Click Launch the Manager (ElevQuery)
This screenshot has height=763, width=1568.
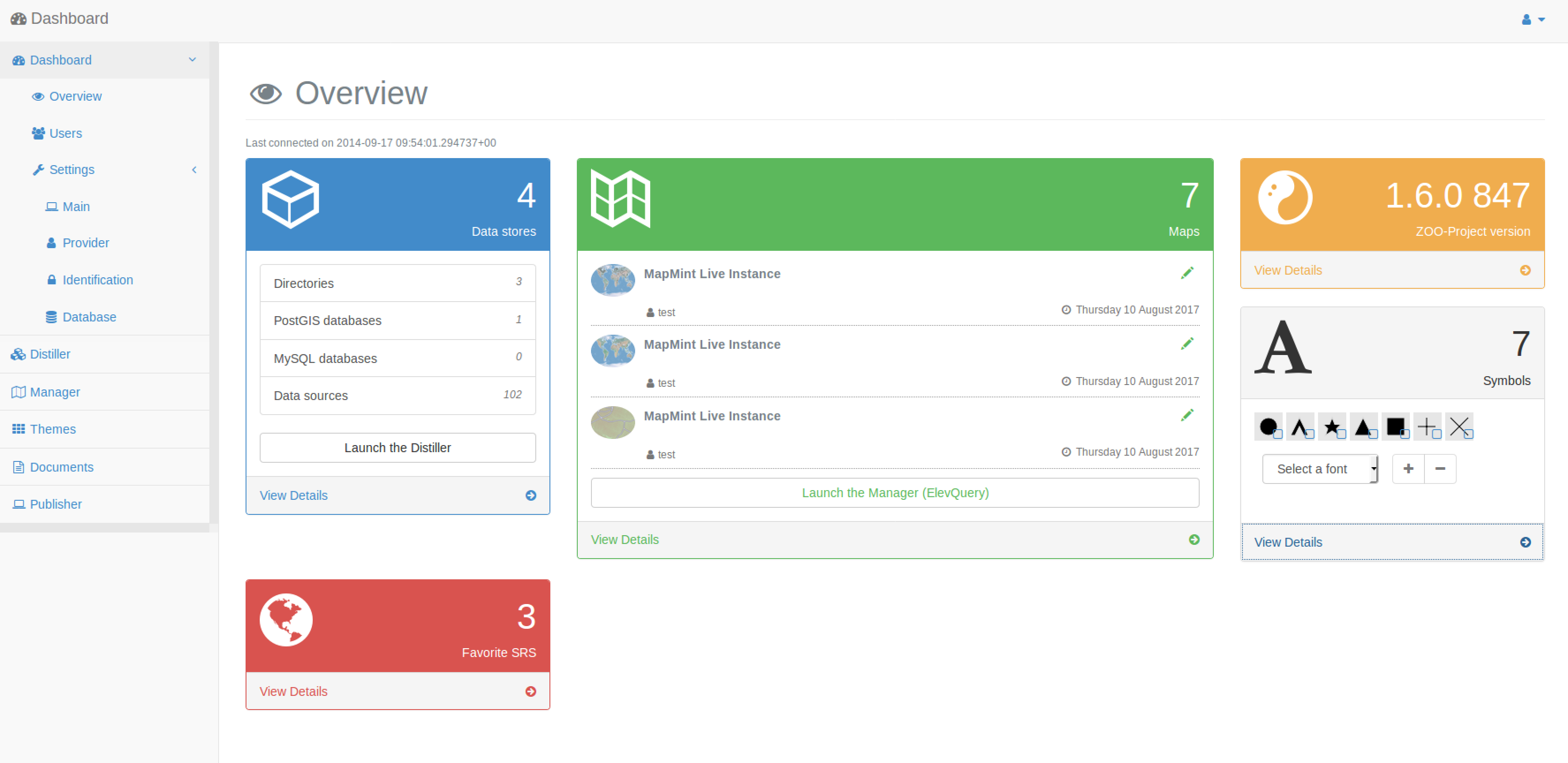895,493
